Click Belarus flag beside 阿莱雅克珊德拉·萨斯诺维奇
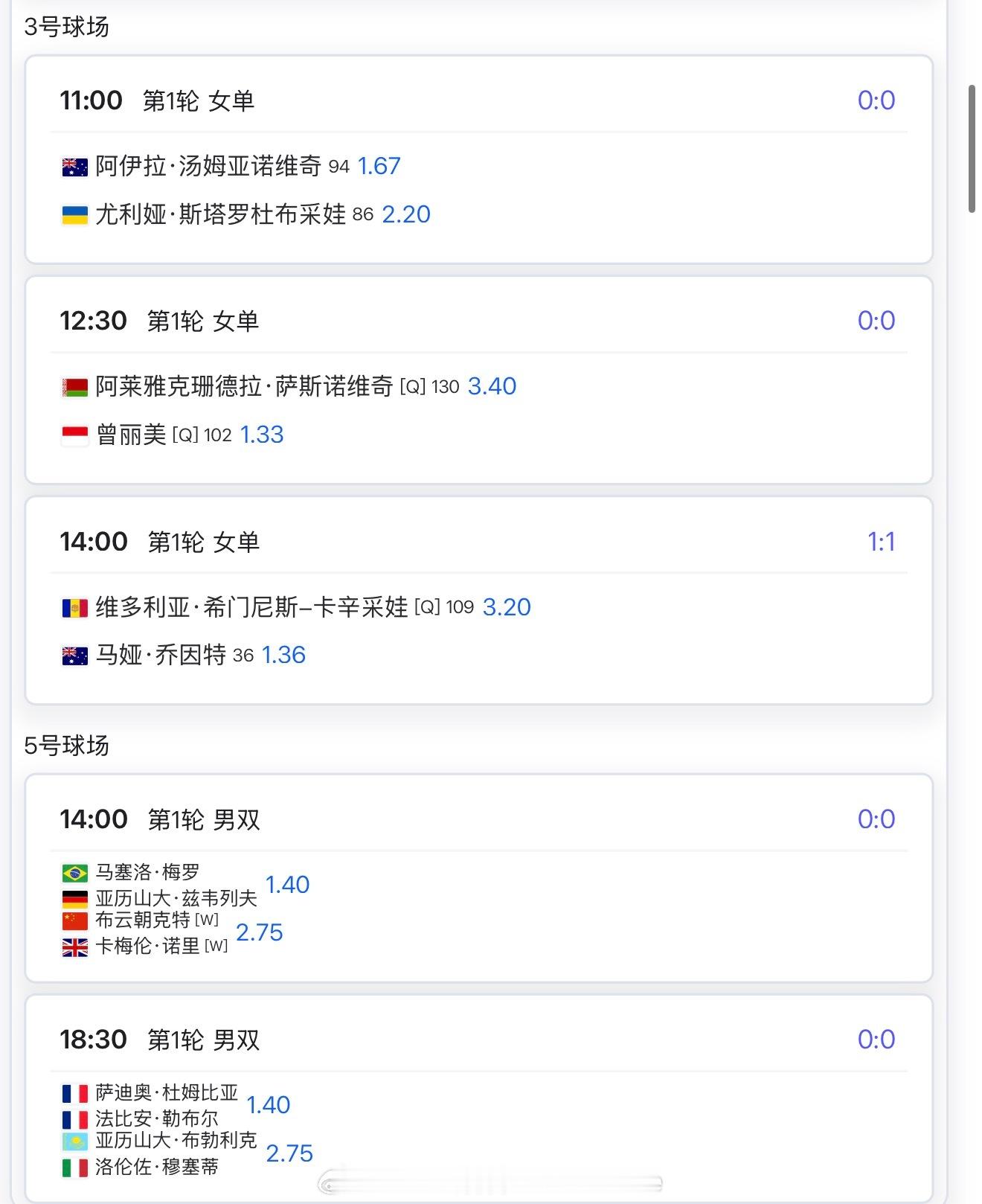This screenshot has width=982, height=1204. [x=74, y=387]
